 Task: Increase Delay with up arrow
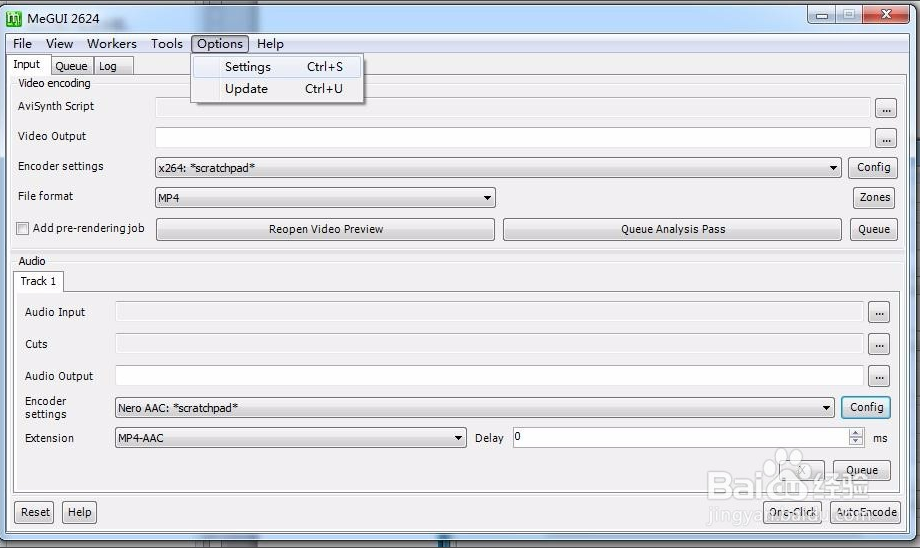(855, 433)
